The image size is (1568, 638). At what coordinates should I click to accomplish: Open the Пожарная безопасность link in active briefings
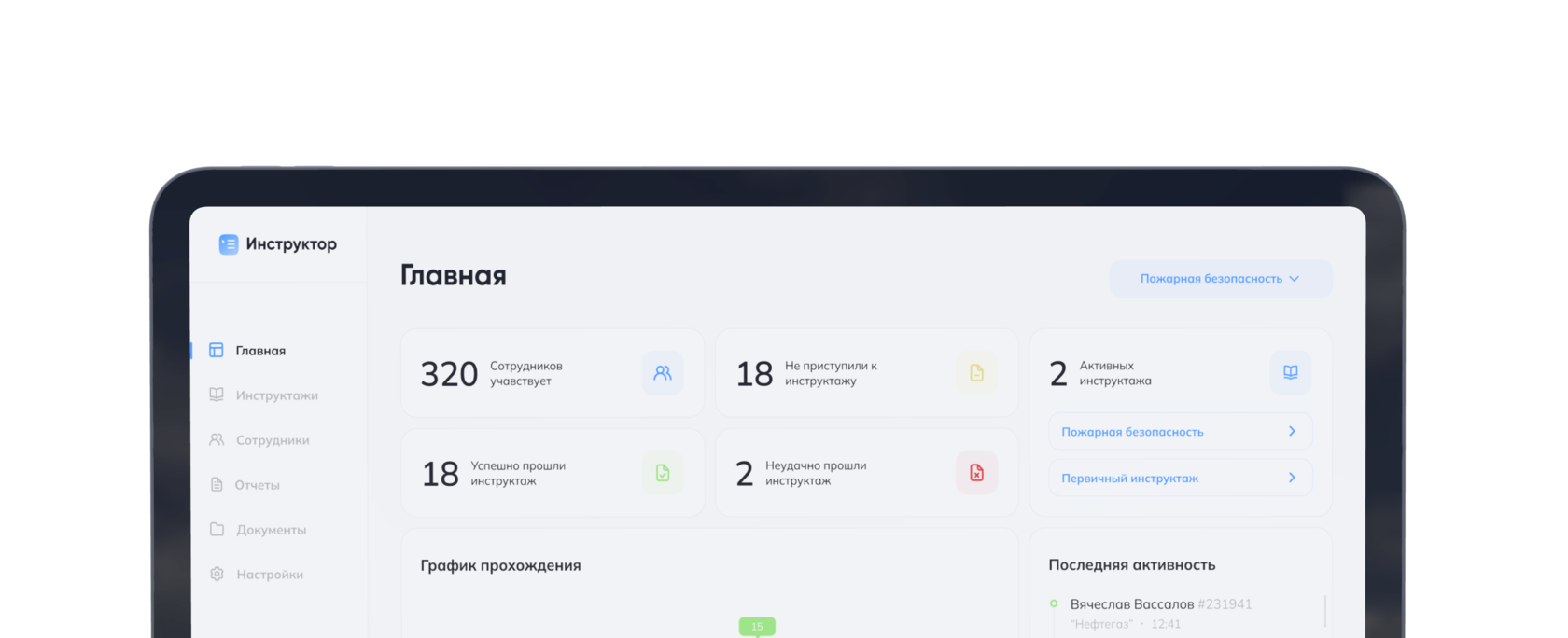(x=1181, y=432)
